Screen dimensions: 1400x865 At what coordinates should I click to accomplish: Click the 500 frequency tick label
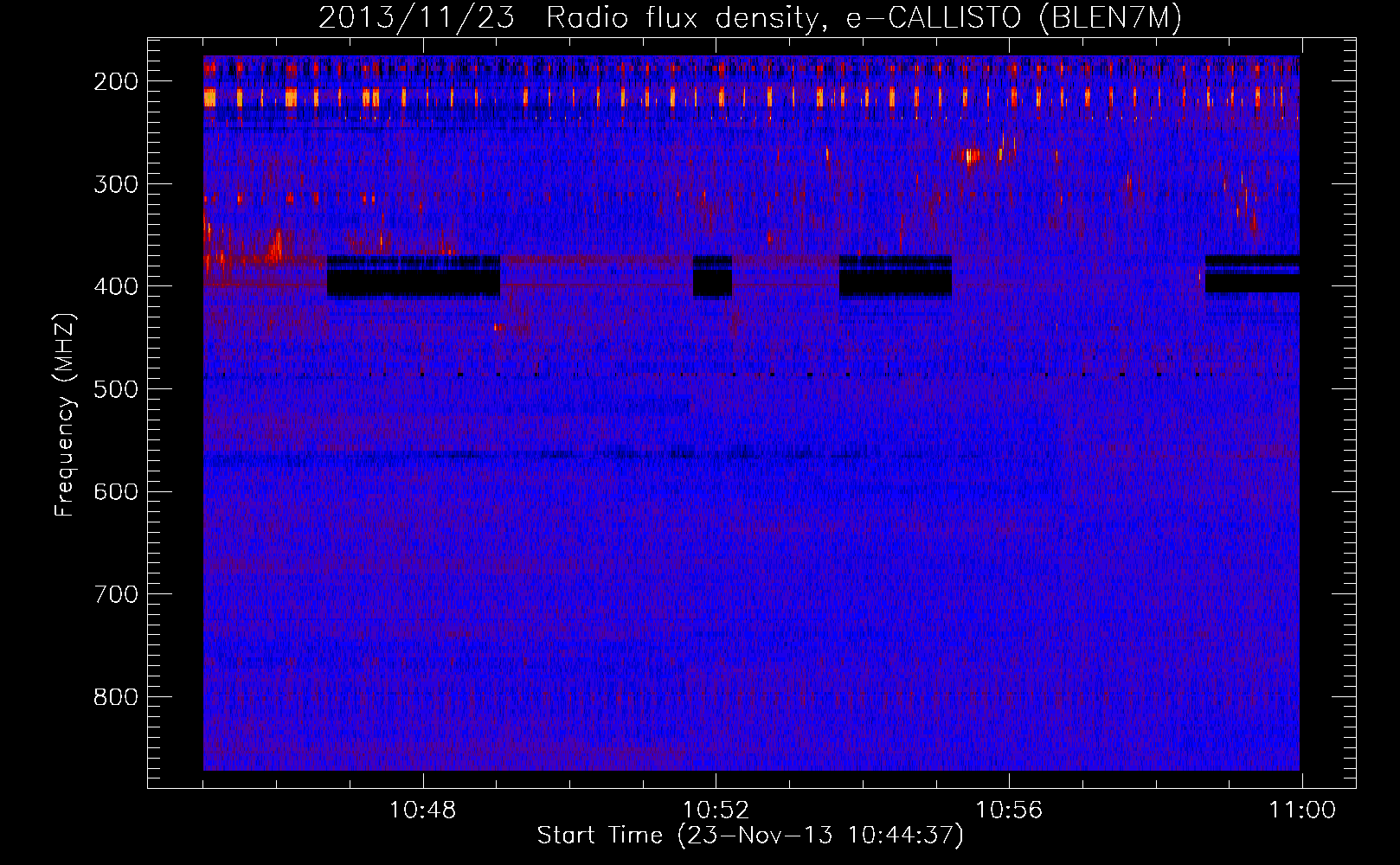click(116, 389)
